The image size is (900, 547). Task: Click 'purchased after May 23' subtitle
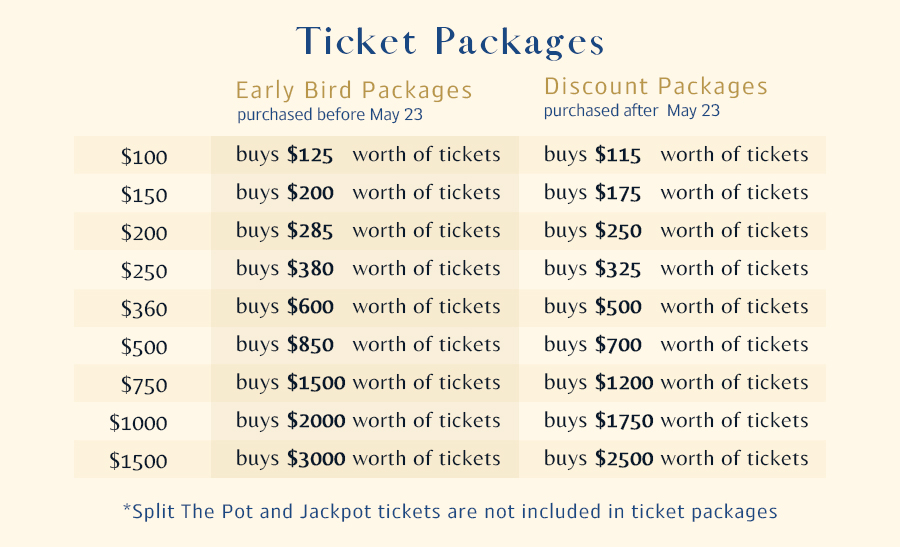tap(632, 110)
